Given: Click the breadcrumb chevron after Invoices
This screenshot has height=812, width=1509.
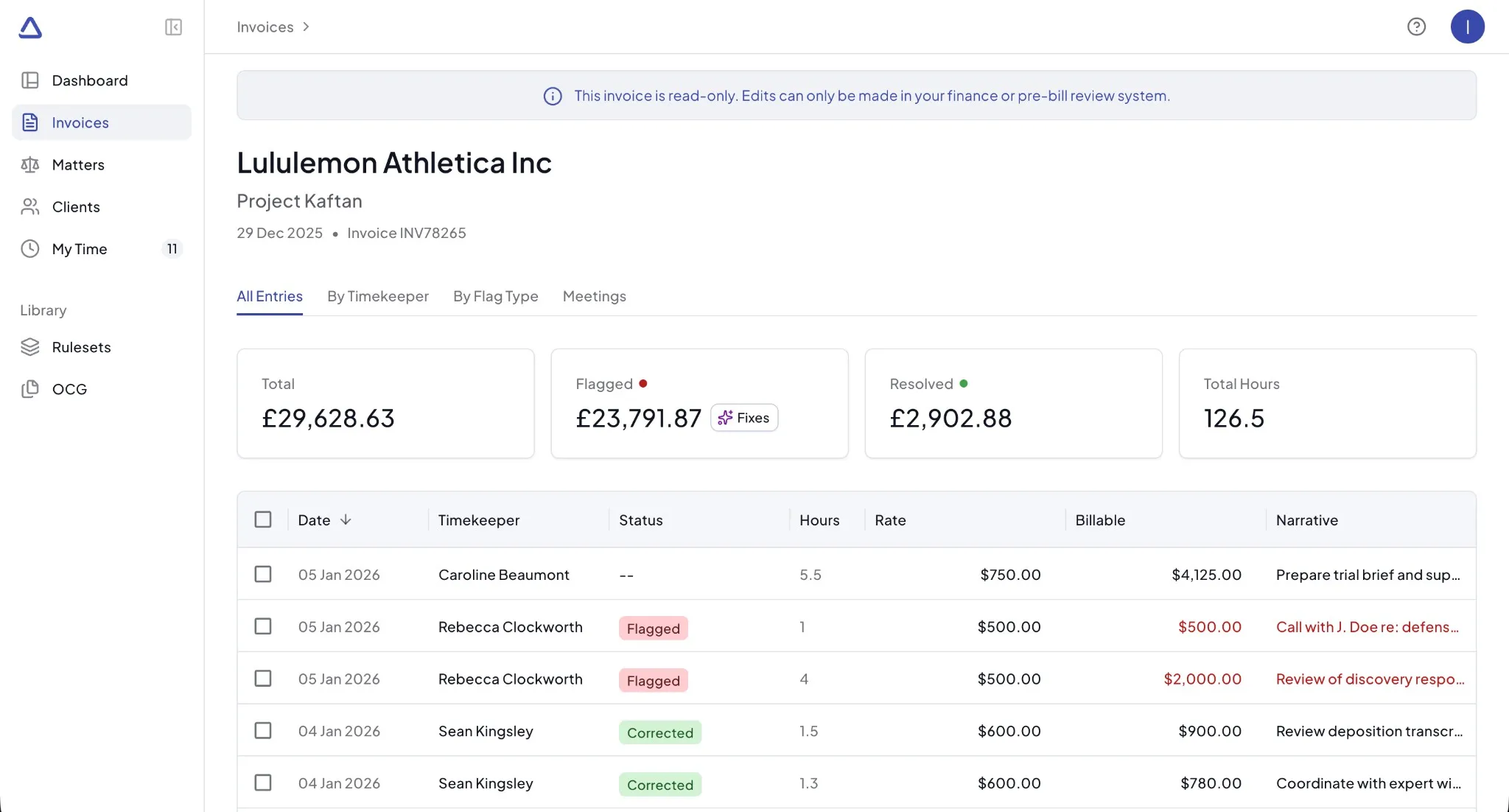Looking at the screenshot, I should [x=307, y=27].
